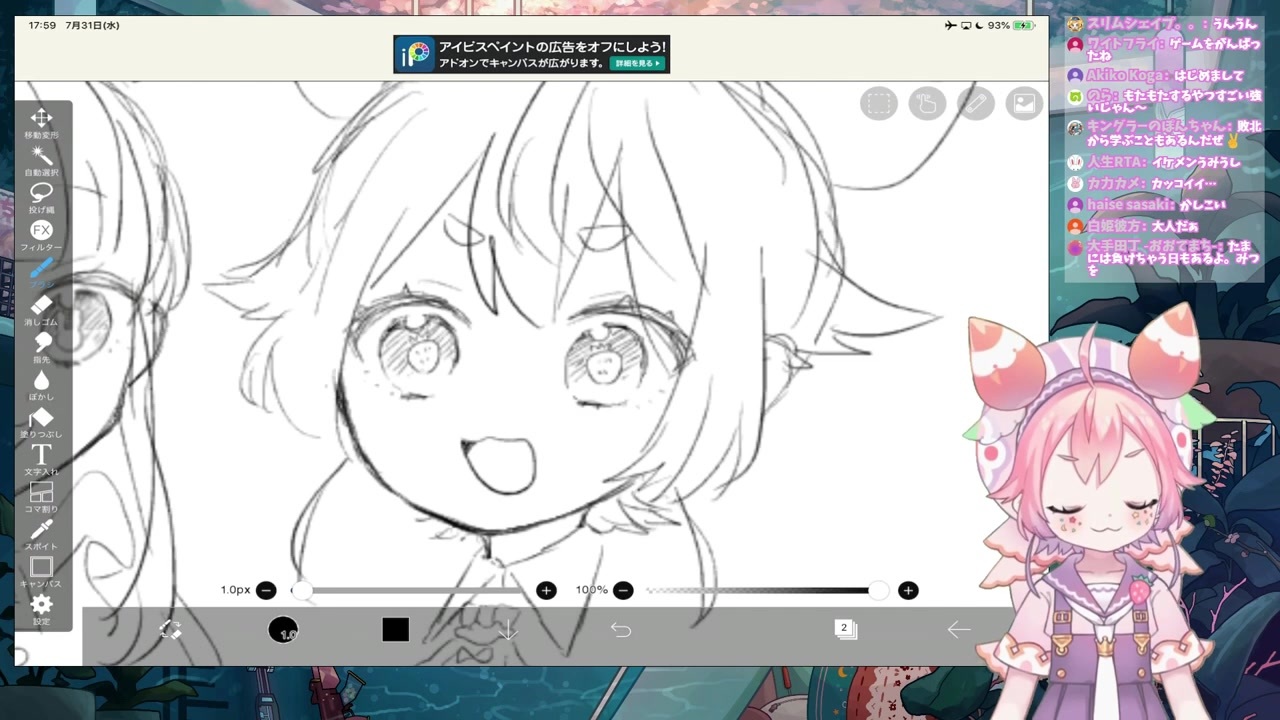Toggle brush and eraser switch icon
This screenshot has width=1280, height=720.
pyautogui.click(x=171, y=630)
